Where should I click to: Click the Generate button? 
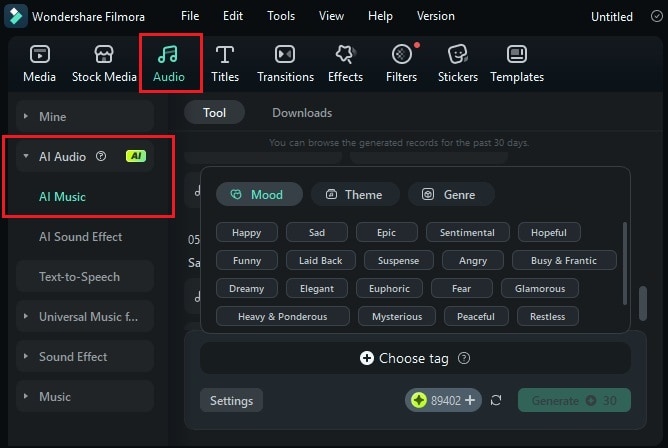574,400
